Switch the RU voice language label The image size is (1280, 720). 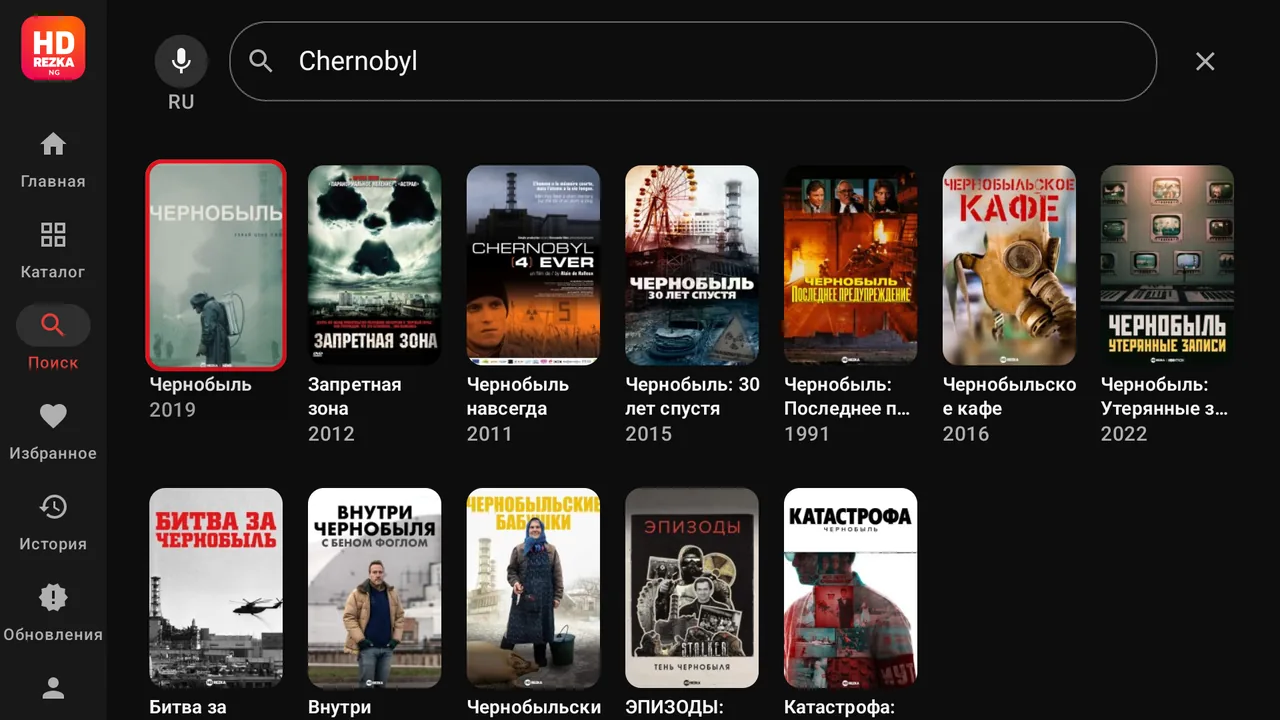181,102
